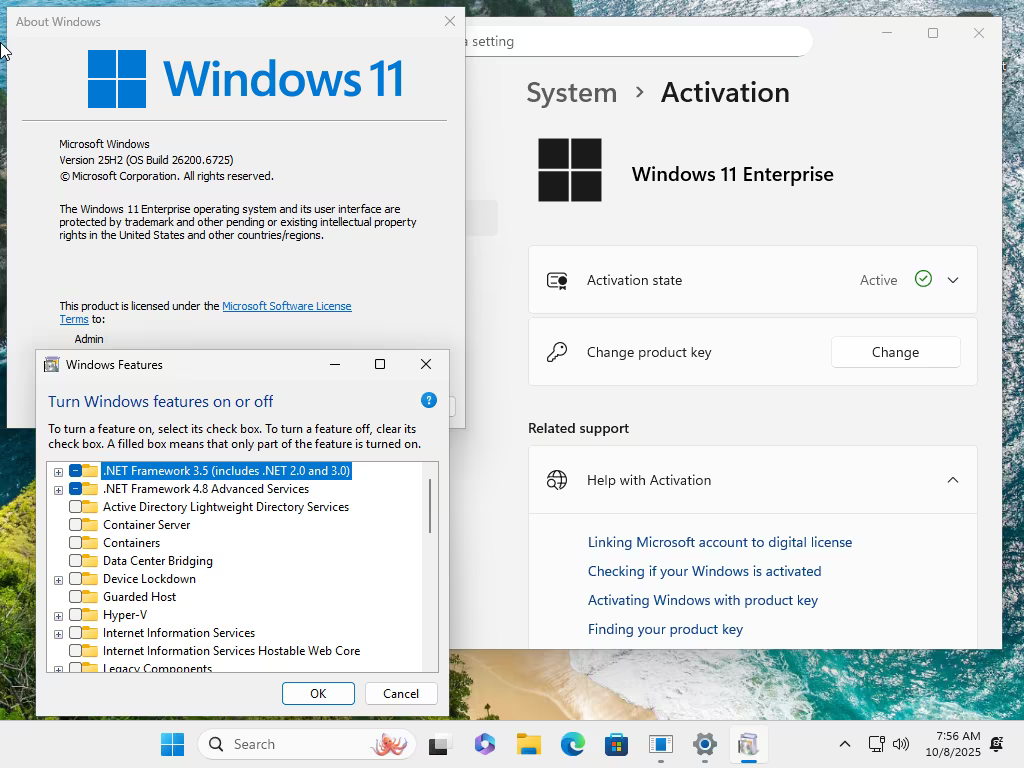Open the Copilot taskbar icon
This screenshot has height=768, width=1024.
click(485, 744)
